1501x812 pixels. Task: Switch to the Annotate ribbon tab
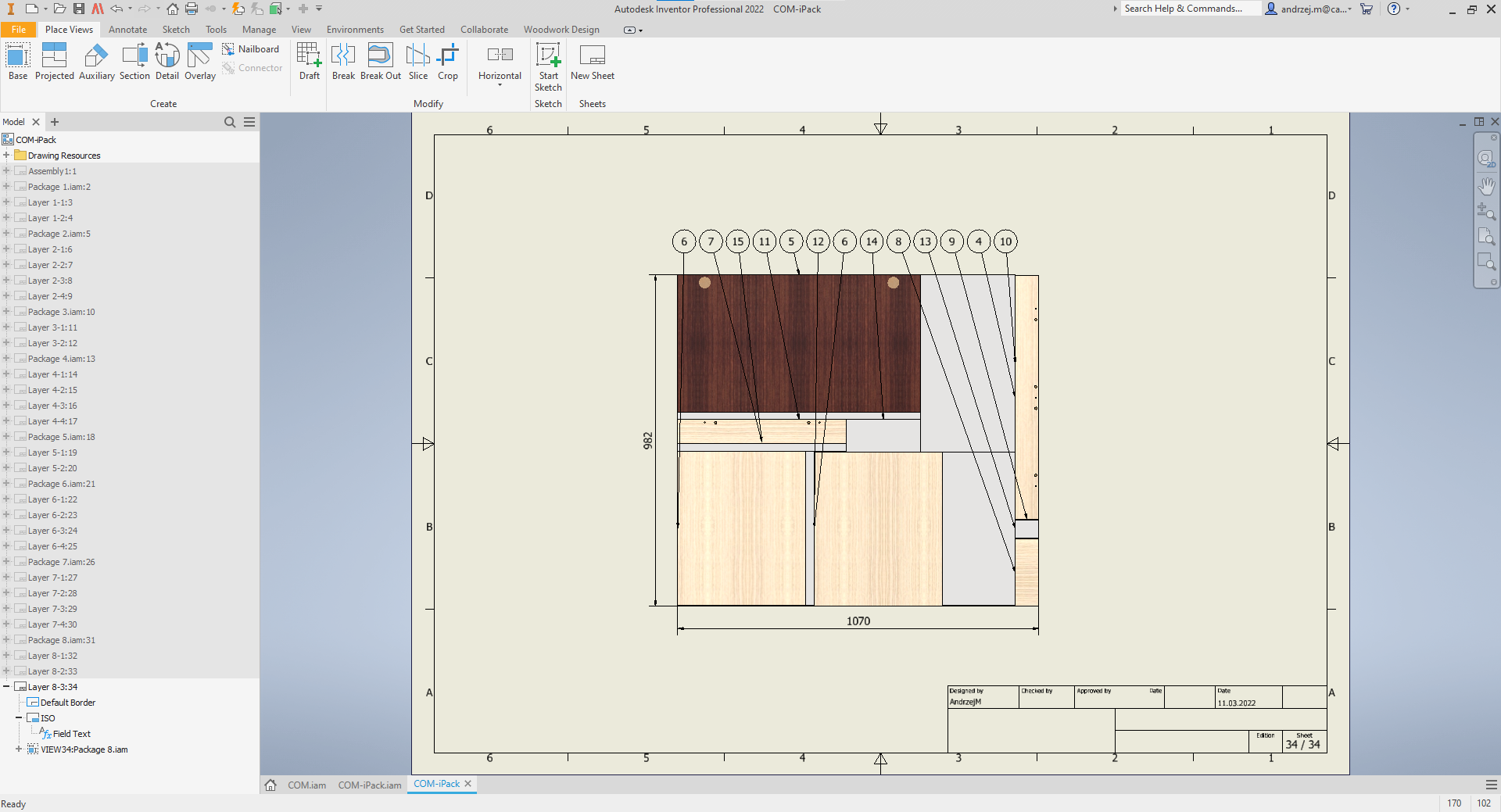(x=127, y=30)
